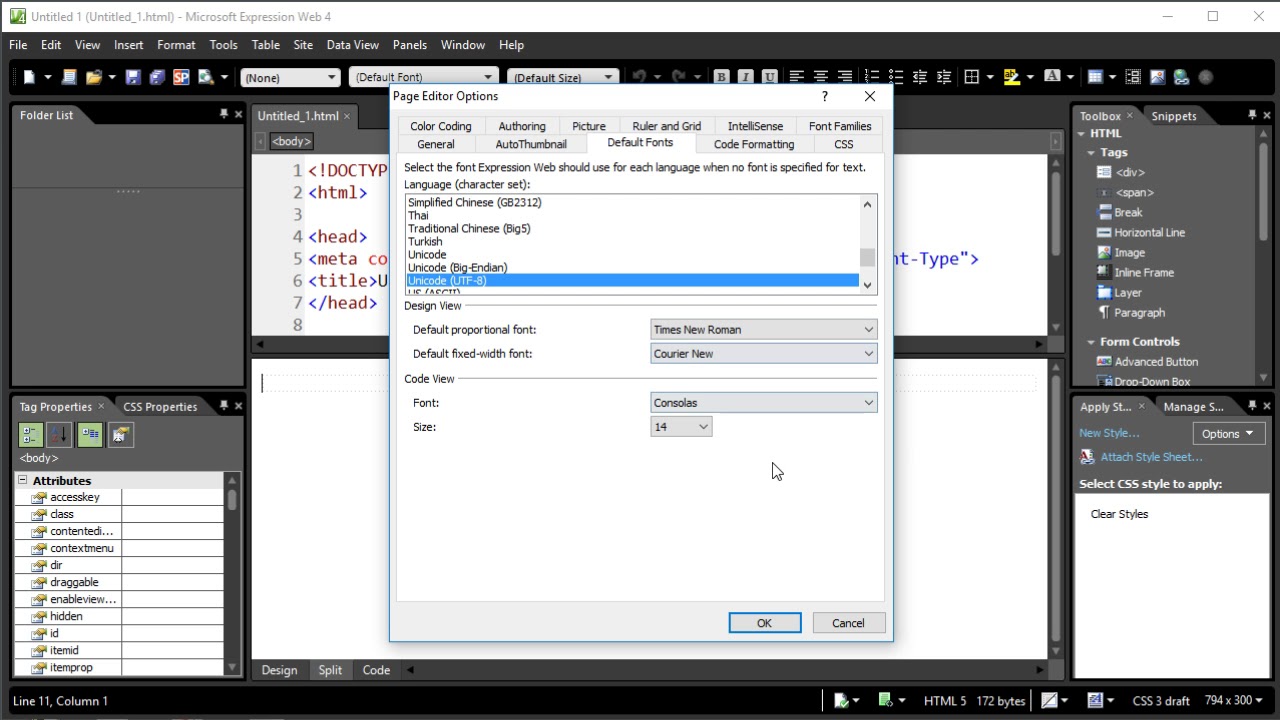Open the Panels menu

(x=410, y=45)
